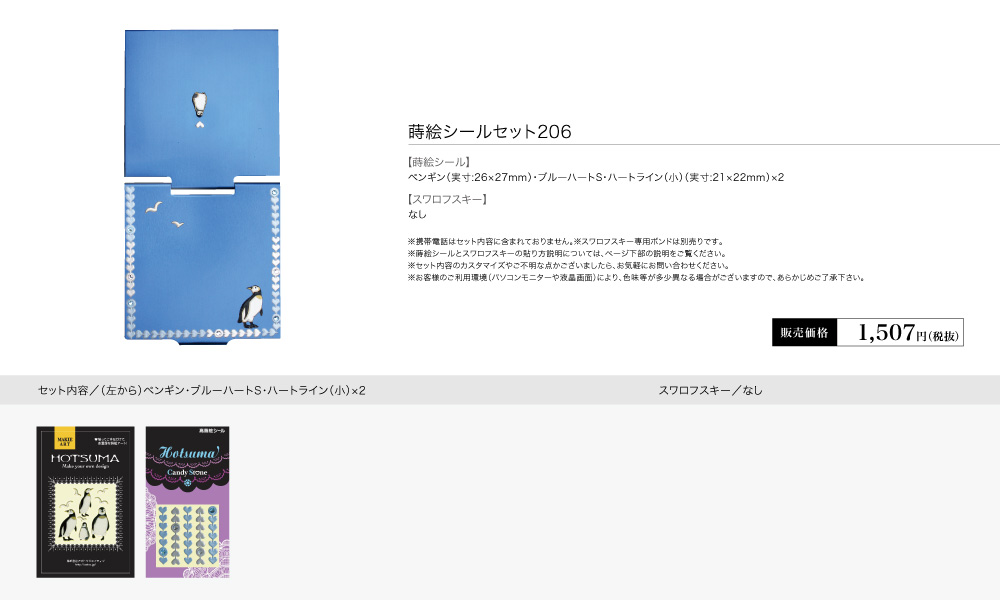Click the larger seagull sticker on phone
Image resolution: width=1000 pixels, height=600 pixels.
154,207
